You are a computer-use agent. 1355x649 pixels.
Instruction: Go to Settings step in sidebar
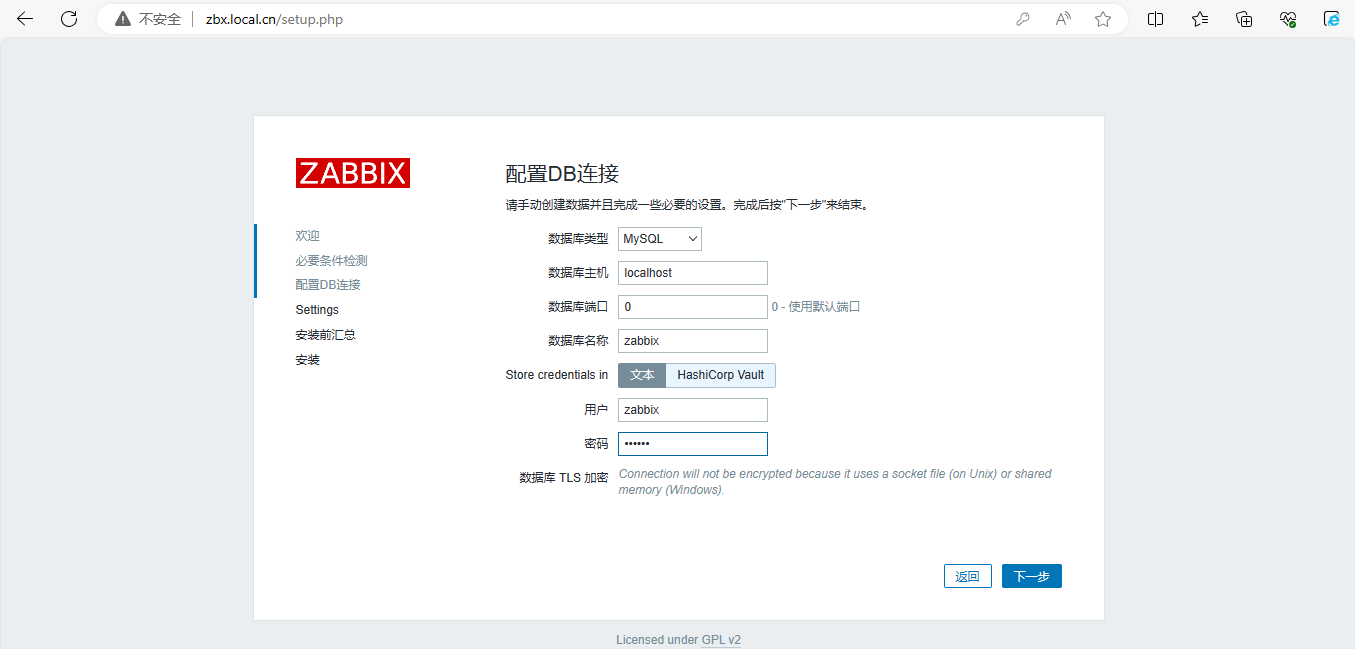317,310
